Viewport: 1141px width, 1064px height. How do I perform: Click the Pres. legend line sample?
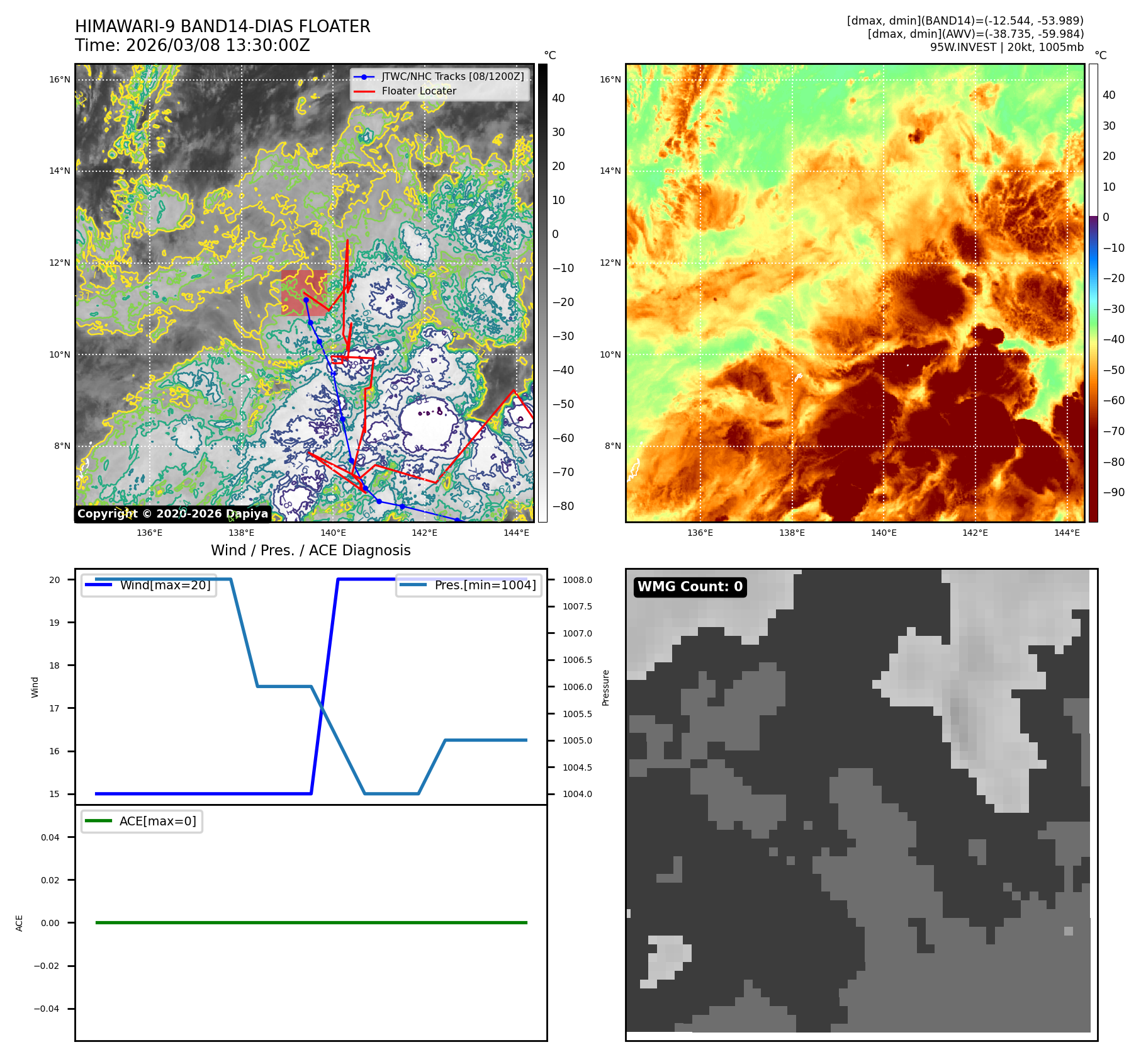(x=413, y=585)
